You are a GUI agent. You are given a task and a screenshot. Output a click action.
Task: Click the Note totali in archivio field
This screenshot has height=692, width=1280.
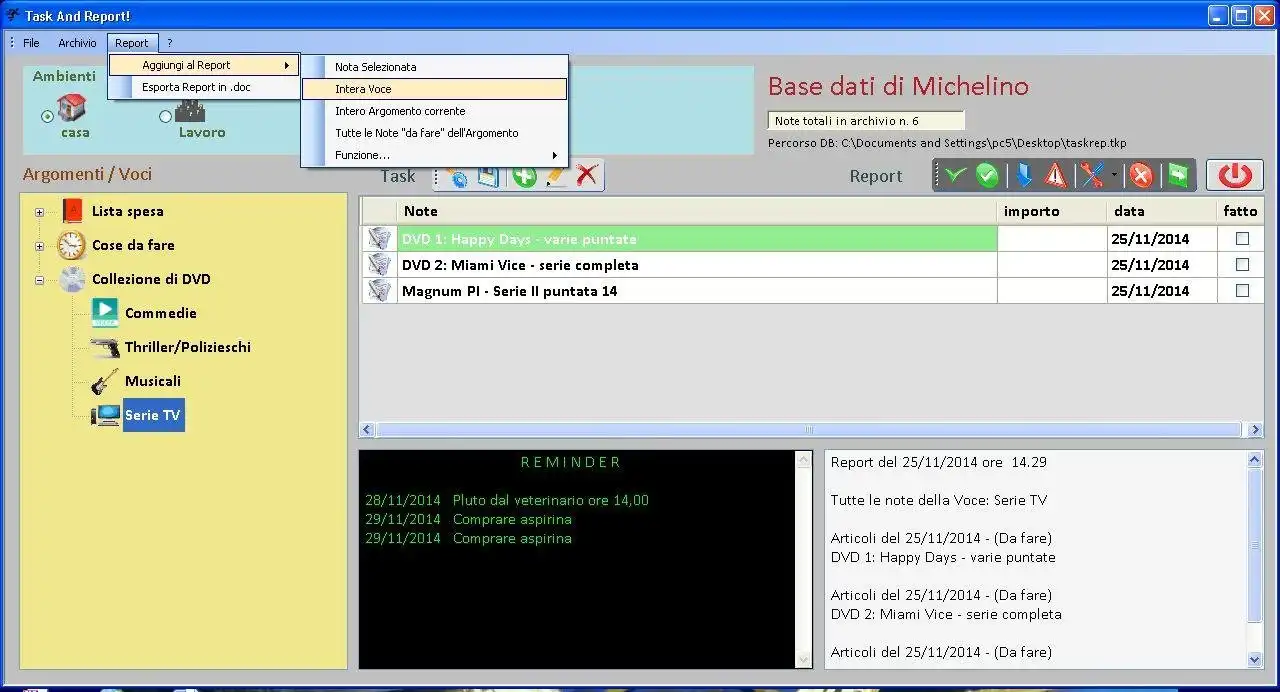(866, 121)
